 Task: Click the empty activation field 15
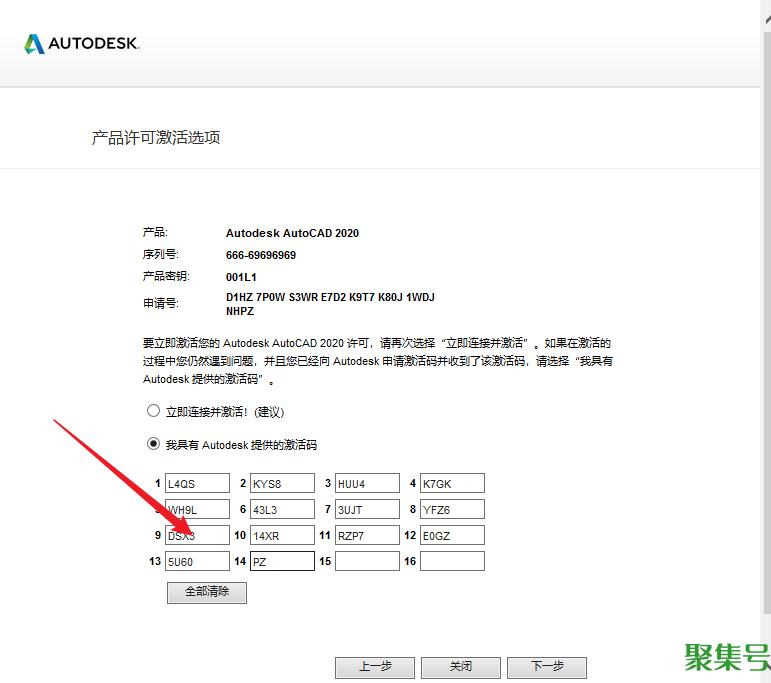pyautogui.click(x=367, y=562)
